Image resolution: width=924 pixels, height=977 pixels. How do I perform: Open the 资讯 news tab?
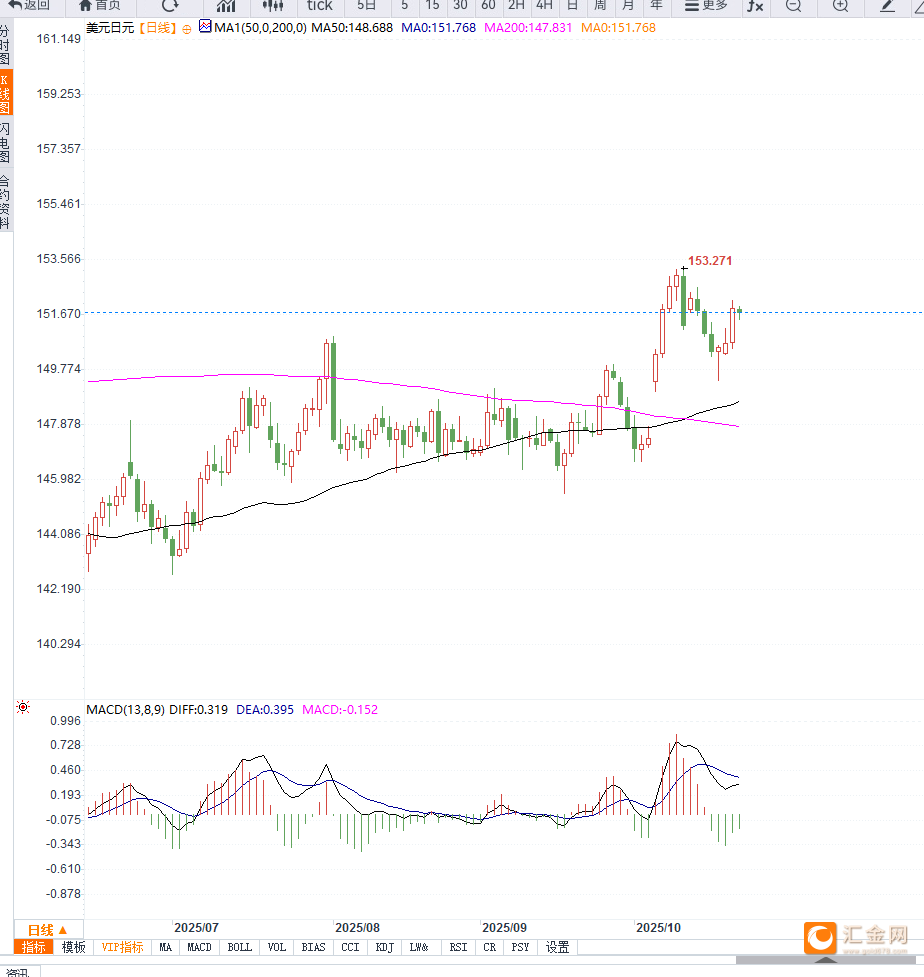tap(19, 972)
